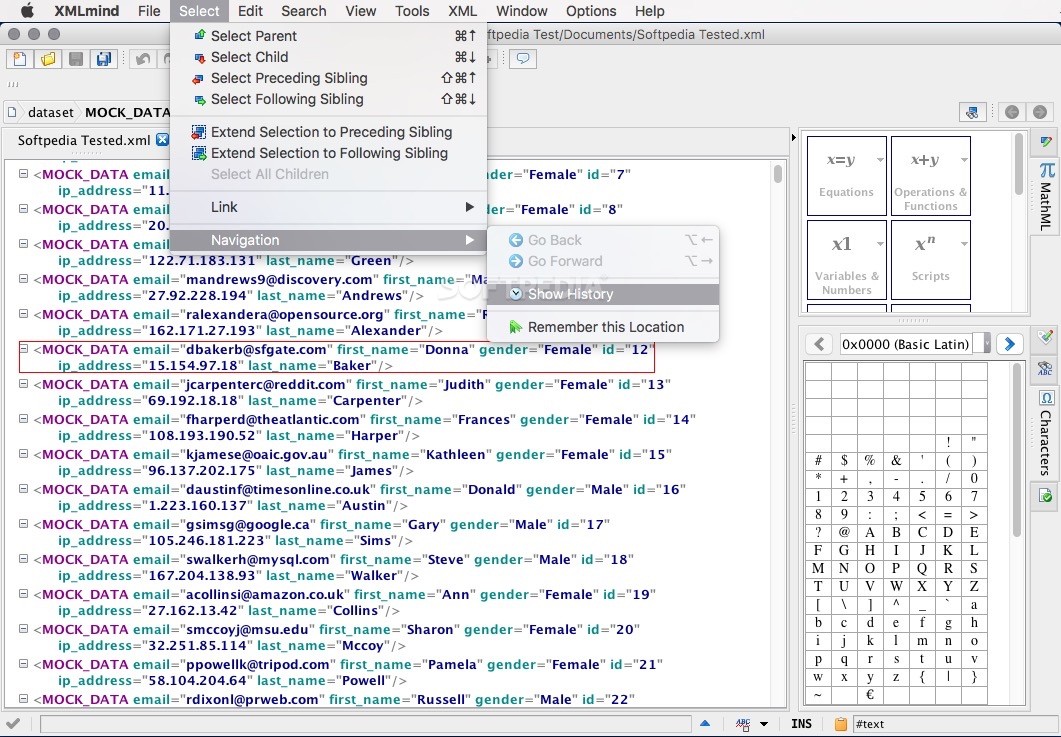Click the blue Save All toolbar icon
The width and height of the screenshot is (1061, 737).
click(104, 59)
